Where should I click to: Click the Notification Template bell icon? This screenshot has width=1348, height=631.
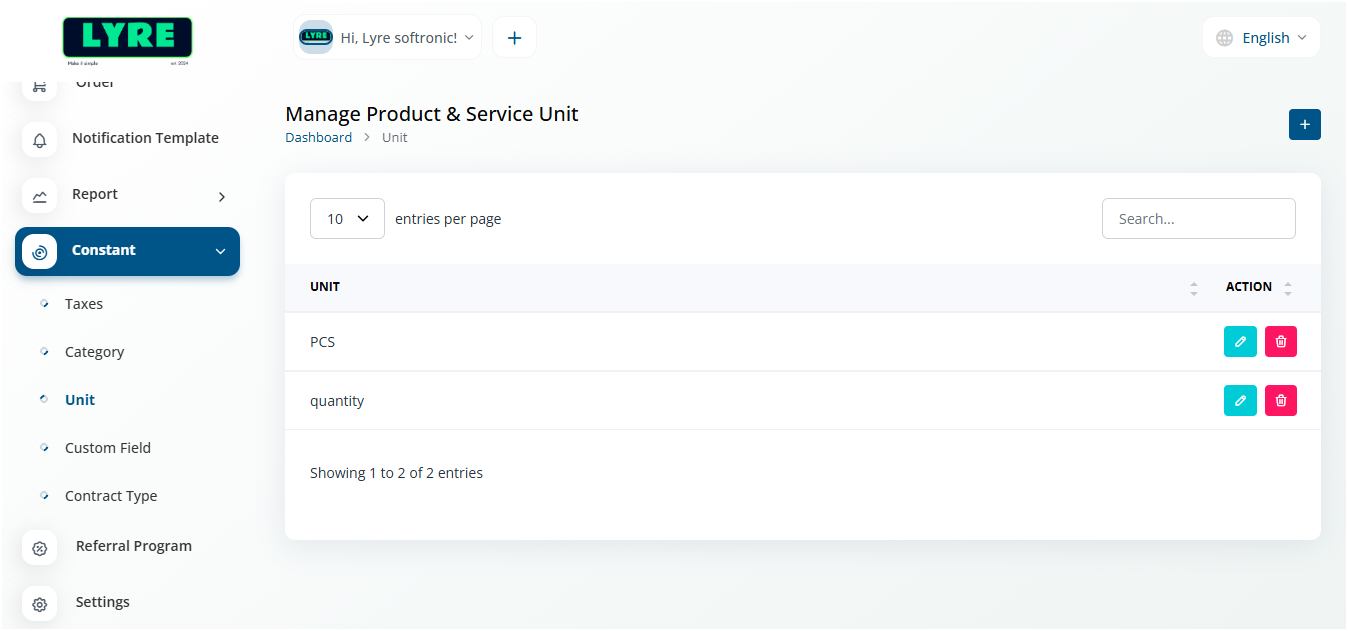pyautogui.click(x=40, y=140)
